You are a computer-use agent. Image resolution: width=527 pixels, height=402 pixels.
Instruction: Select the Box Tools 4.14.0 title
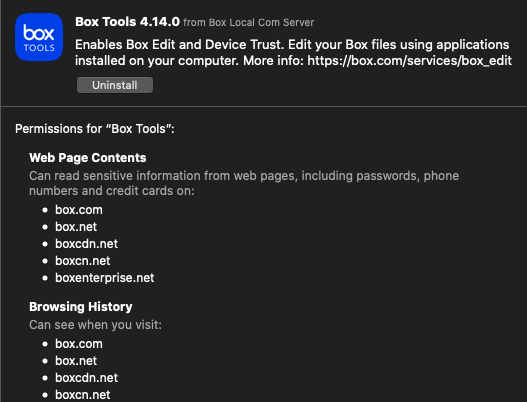click(x=127, y=22)
